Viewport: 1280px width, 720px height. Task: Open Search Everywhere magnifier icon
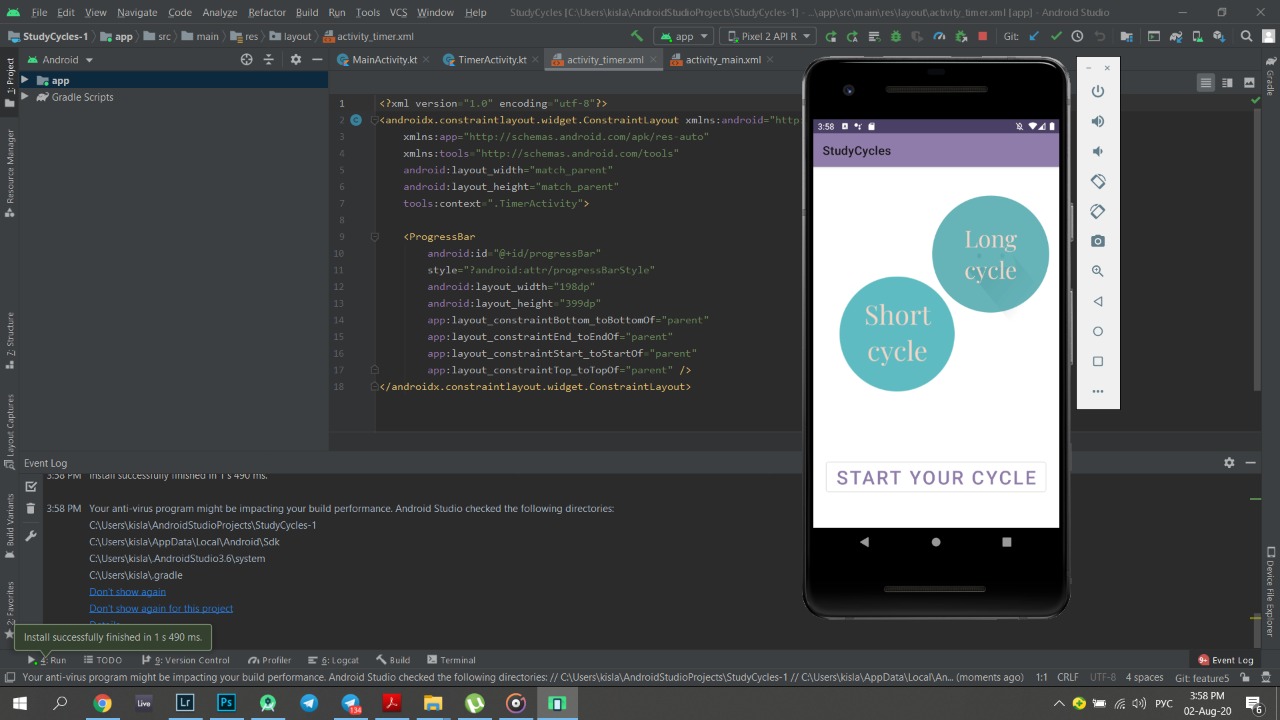pyautogui.click(x=1246, y=36)
